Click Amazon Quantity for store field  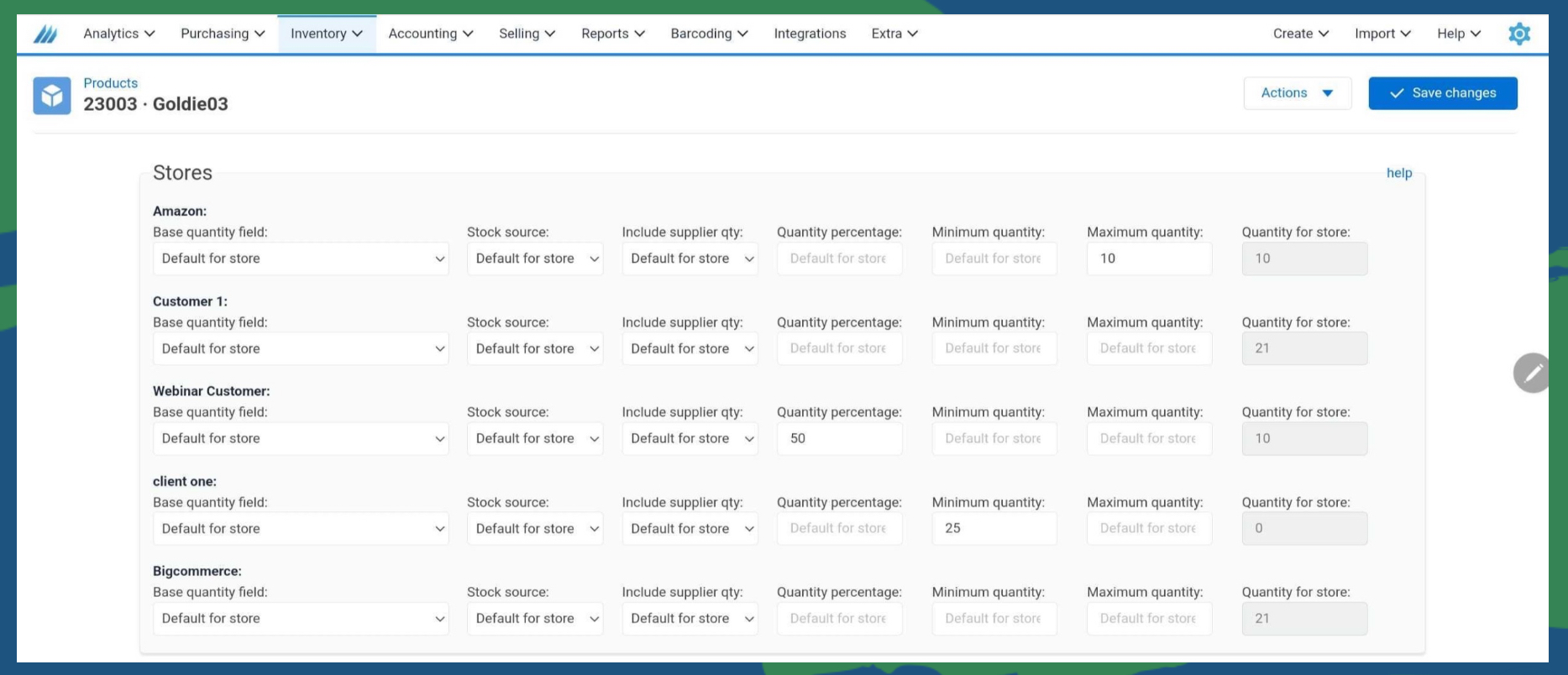[1305, 259]
